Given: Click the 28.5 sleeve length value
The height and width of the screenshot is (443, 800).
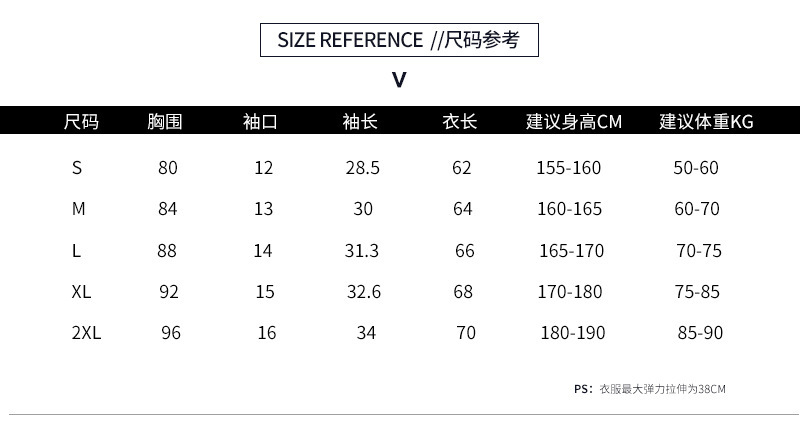Looking at the screenshot, I should [362, 168].
